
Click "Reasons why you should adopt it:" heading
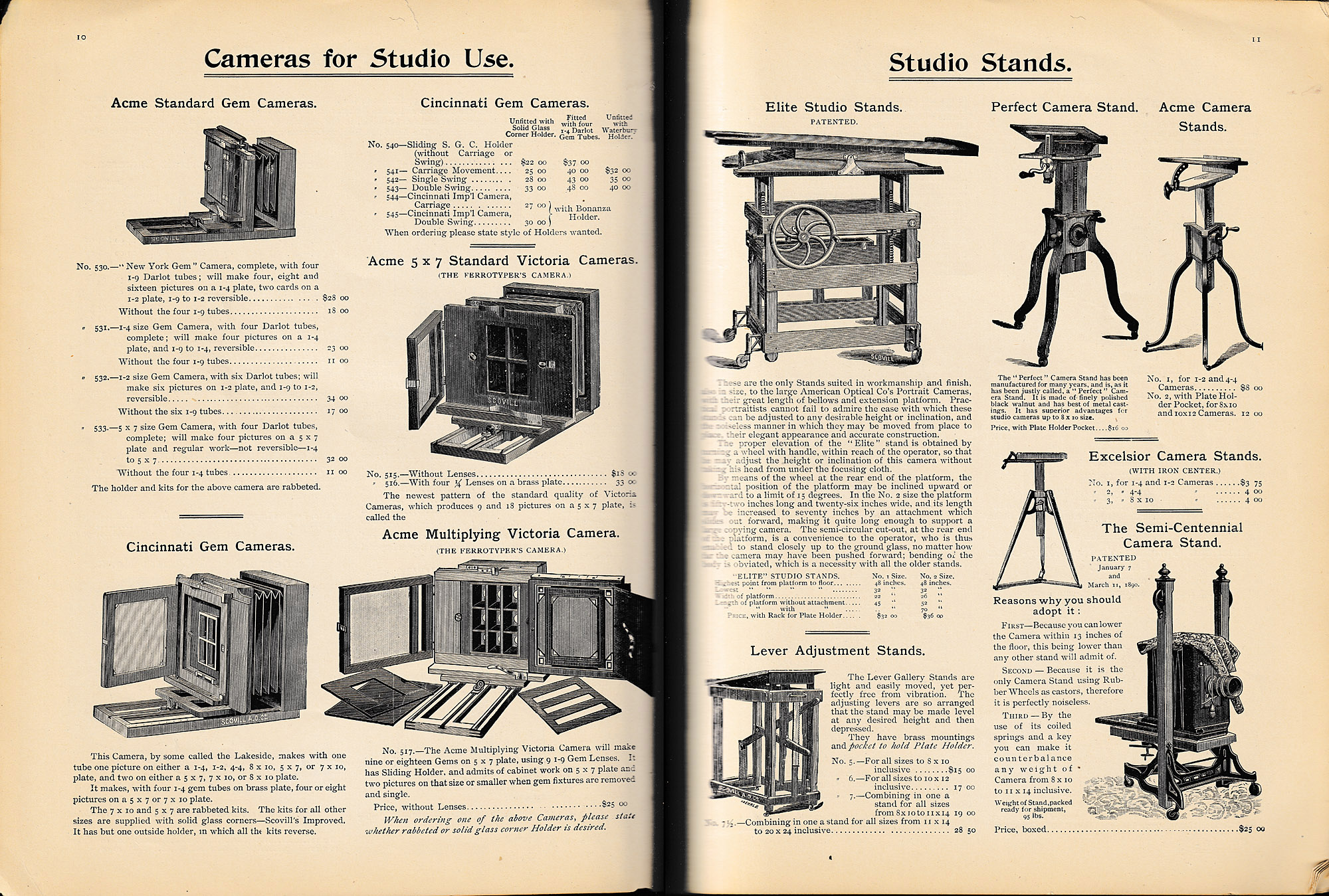point(1057,605)
